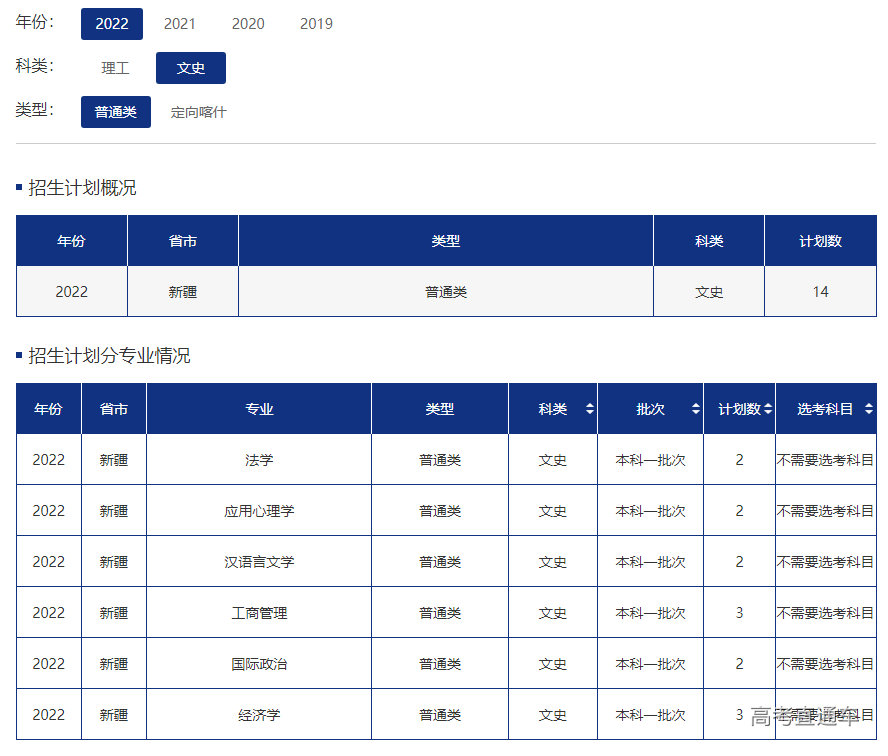Image resolution: width=888 pixels, height=756 pixels.
Task: Switch type to 定向喀什
Action: point(198,112)
